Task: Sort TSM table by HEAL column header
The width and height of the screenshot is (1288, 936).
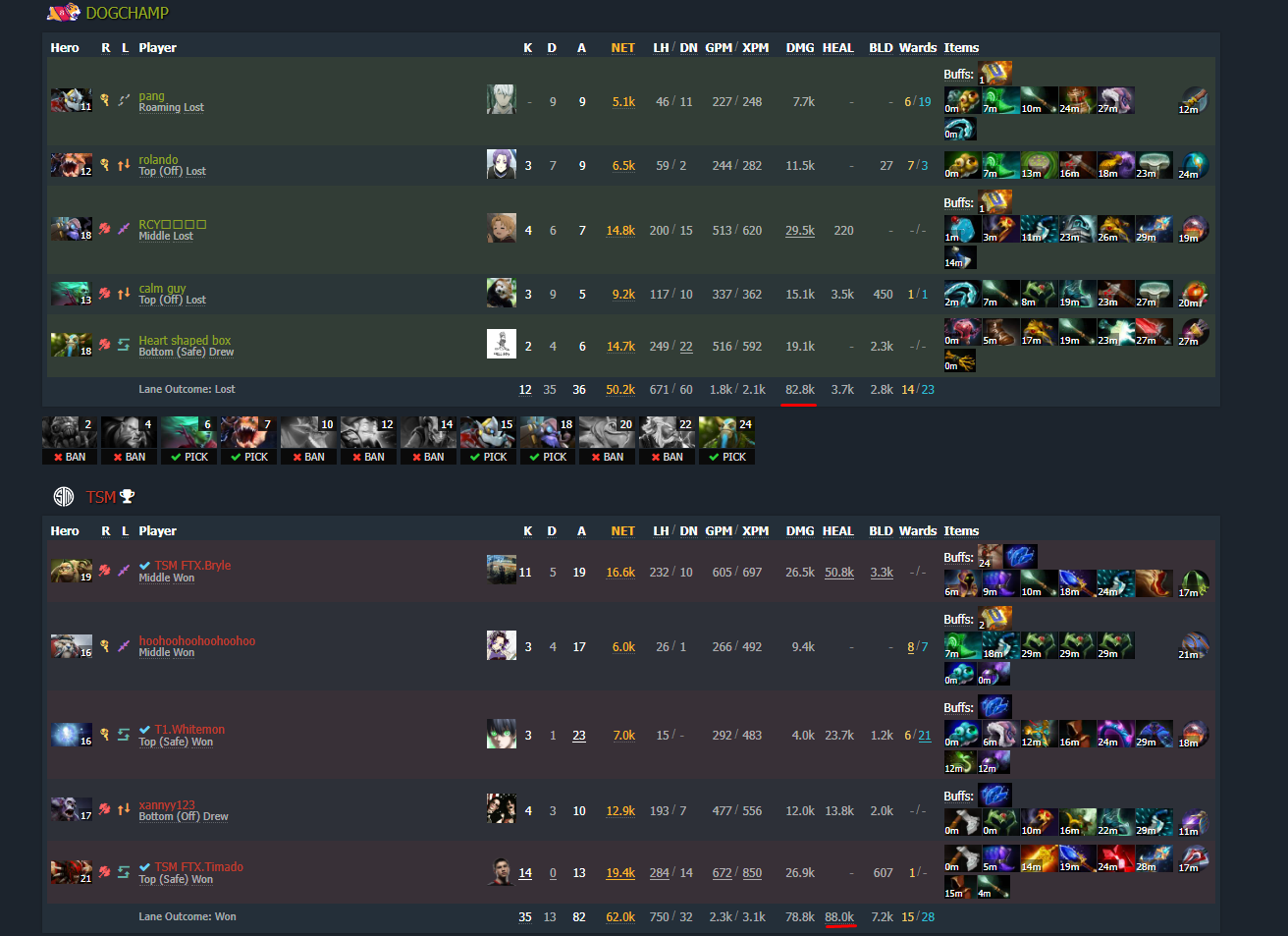Action: [837, 530]
